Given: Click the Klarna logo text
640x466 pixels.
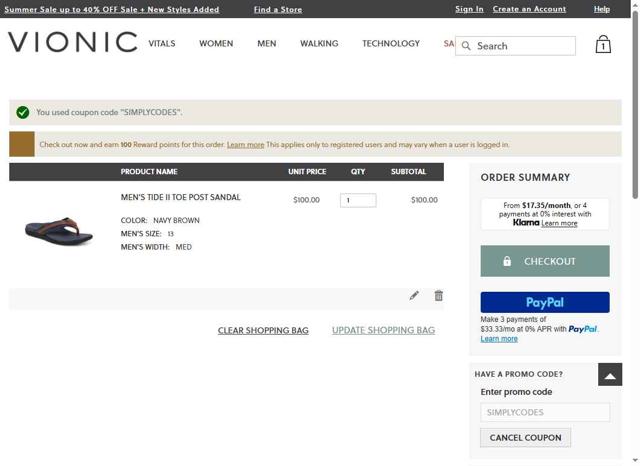Looking at the screenshot, I should point(526,222).
